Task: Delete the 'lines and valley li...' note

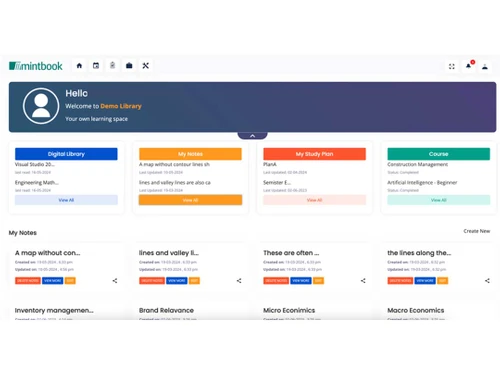Action: tap(152, 281)
